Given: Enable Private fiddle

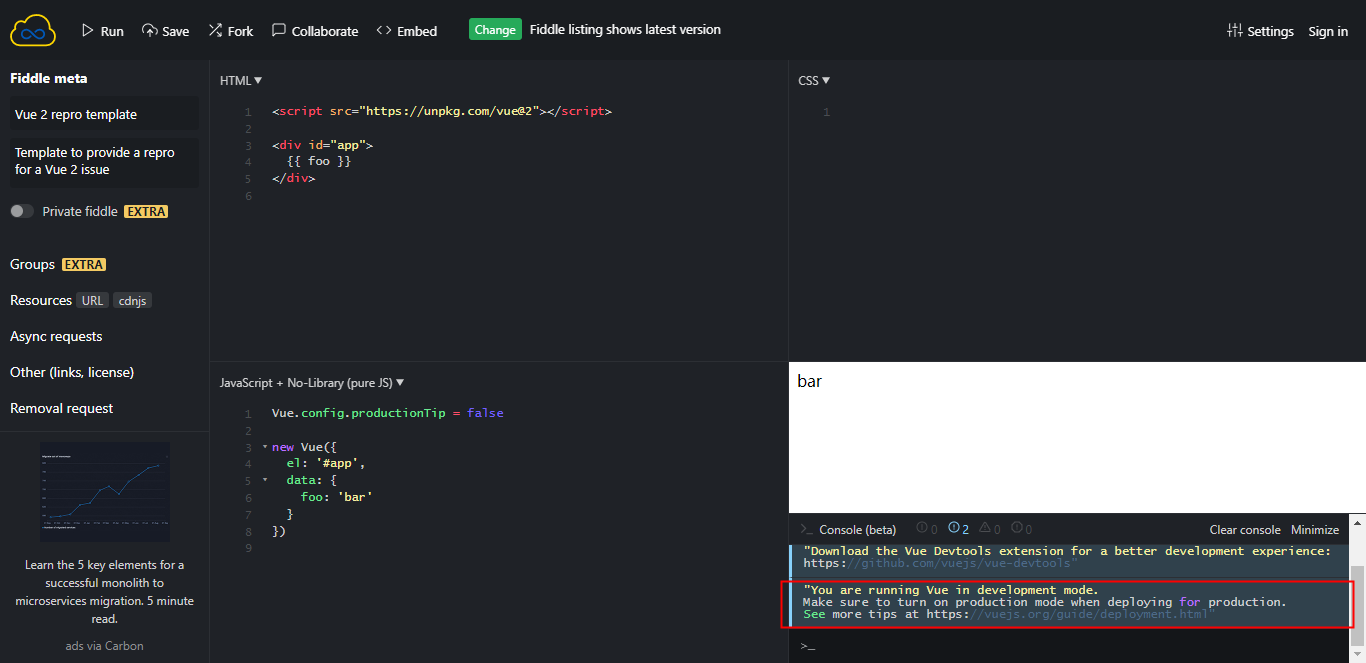Looking at the screenshot, I should click(21, 211).
